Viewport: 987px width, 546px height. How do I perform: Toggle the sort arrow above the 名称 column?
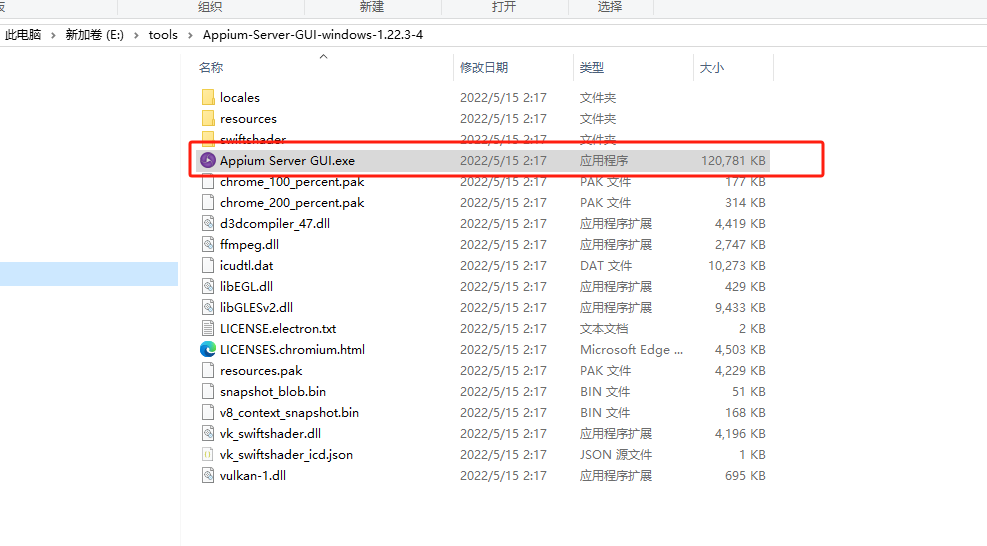click(324, 57)
